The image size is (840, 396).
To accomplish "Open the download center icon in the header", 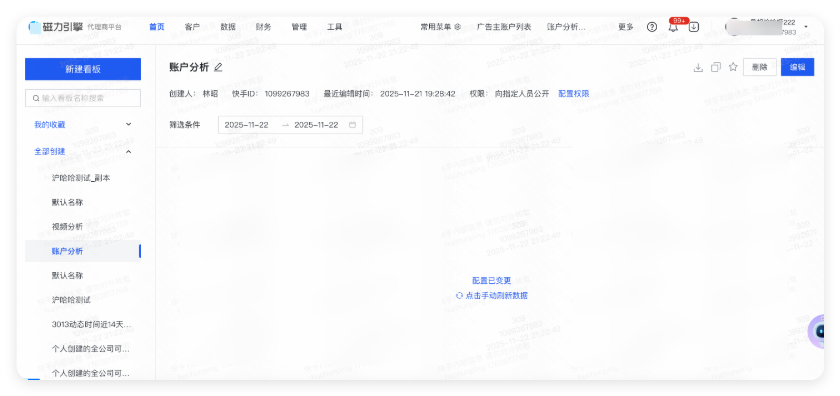I will point(694,27).
